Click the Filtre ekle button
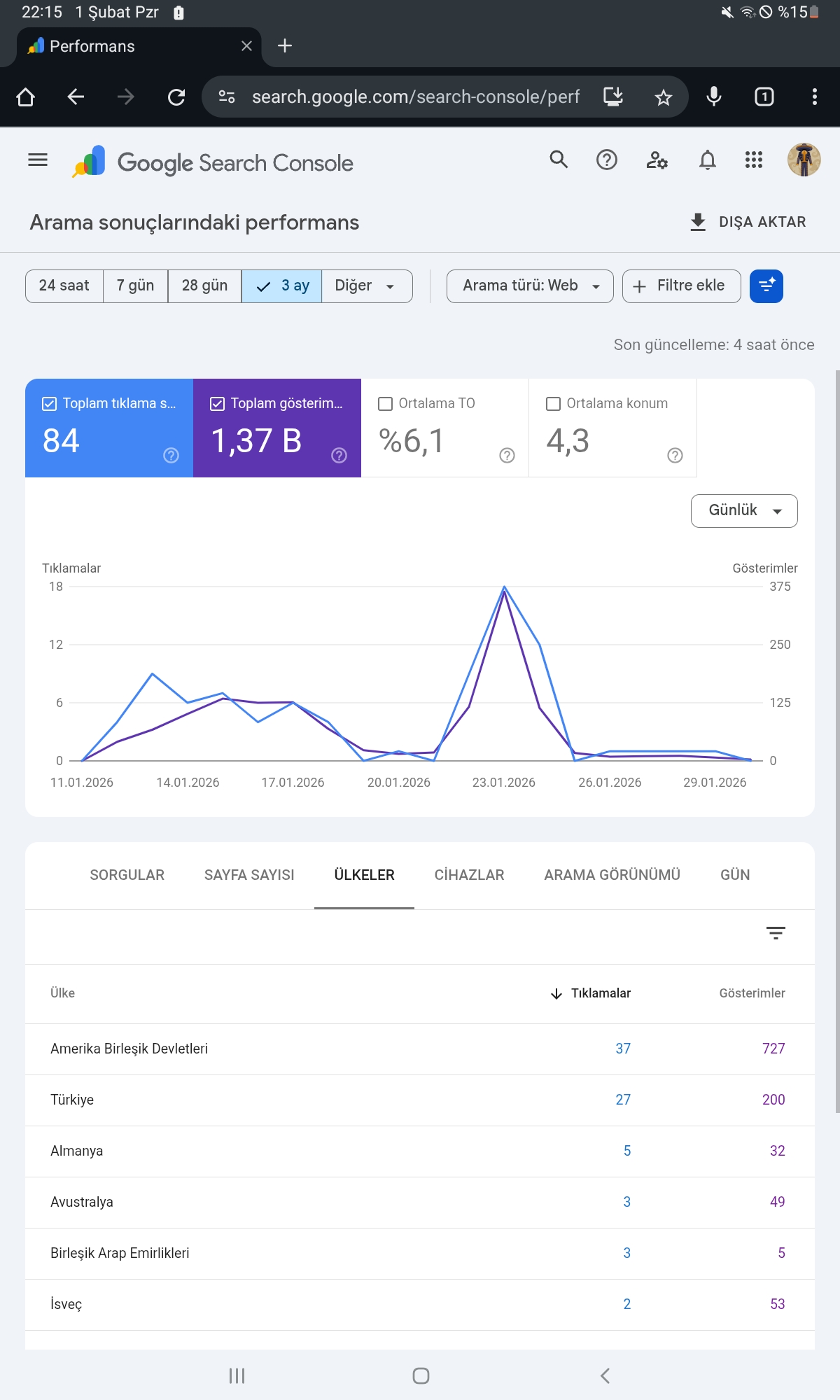 (x=681, y=286)
